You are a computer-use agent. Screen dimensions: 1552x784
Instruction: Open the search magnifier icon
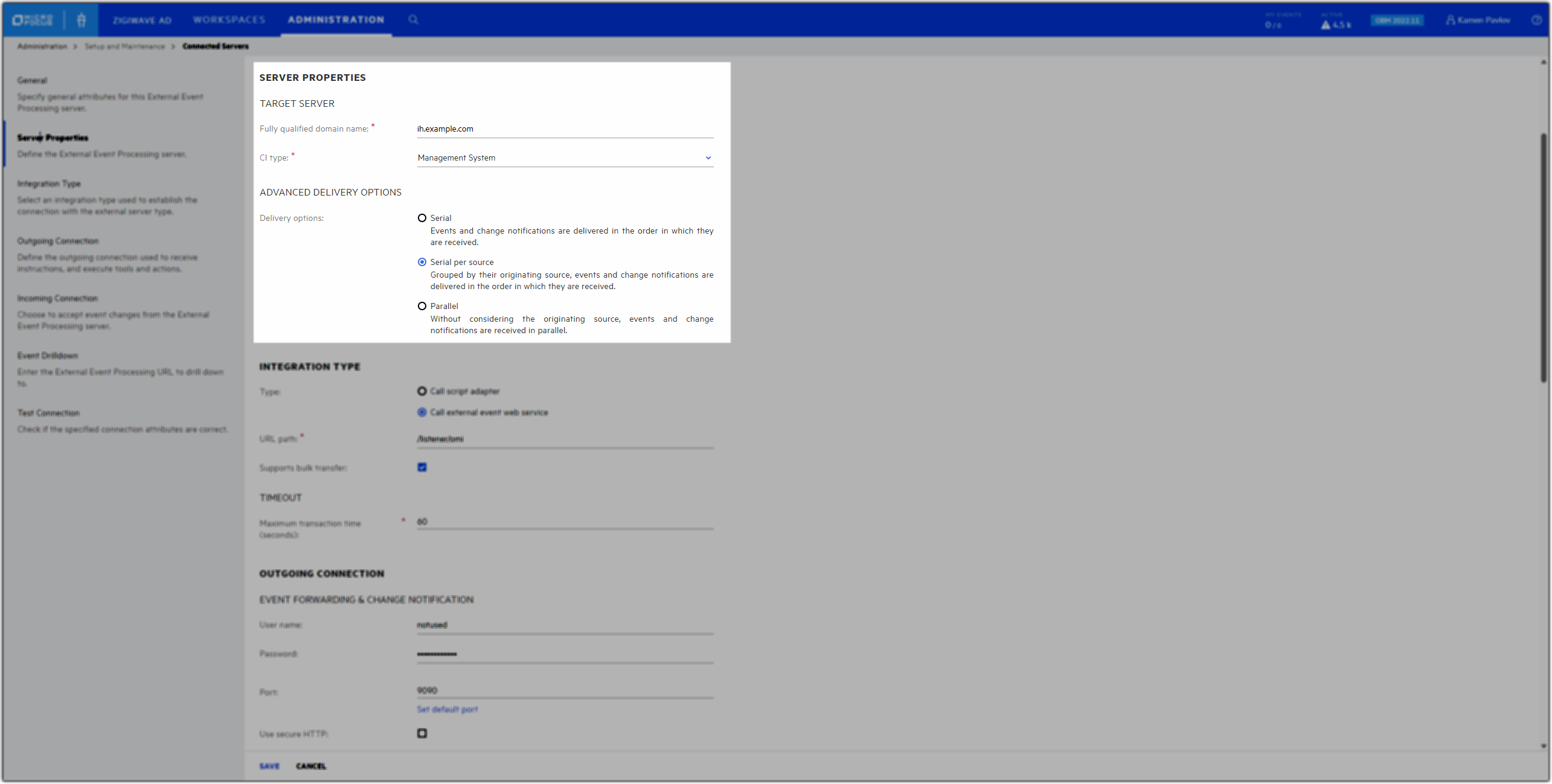(x=414, y=19)
